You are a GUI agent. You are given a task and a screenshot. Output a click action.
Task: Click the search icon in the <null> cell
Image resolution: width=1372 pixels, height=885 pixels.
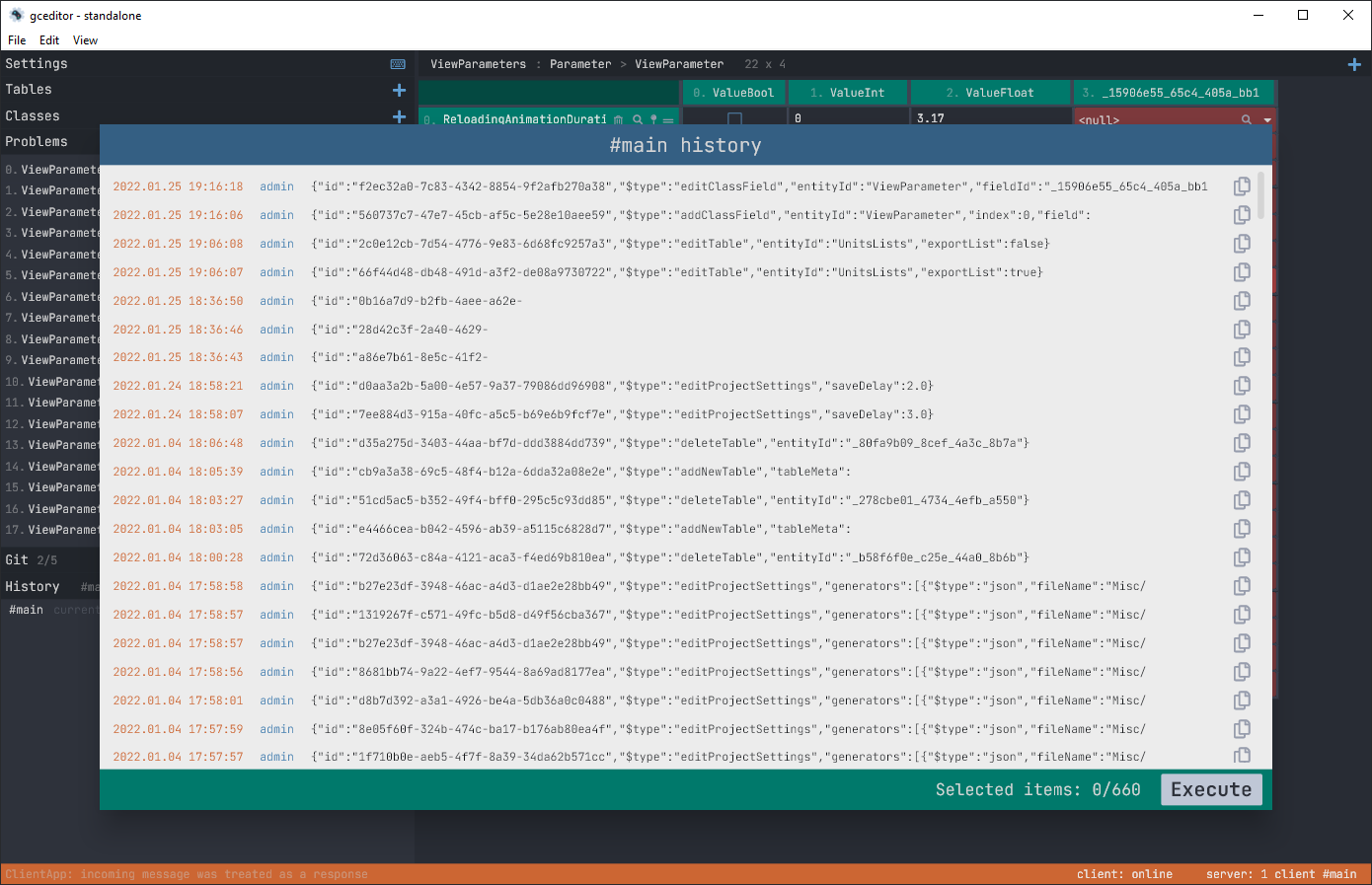point(1246,120)
